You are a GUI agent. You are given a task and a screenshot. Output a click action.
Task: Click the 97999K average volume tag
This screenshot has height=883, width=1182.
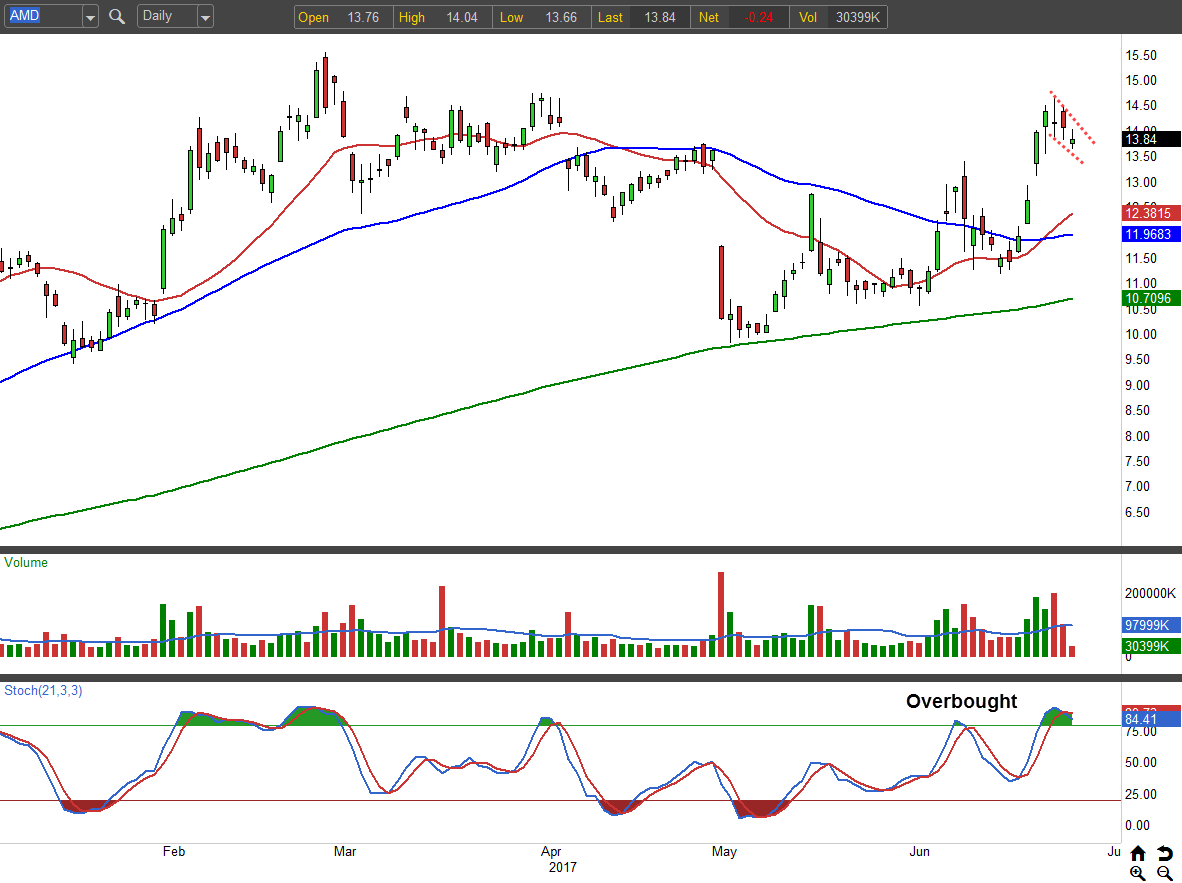1151,625
